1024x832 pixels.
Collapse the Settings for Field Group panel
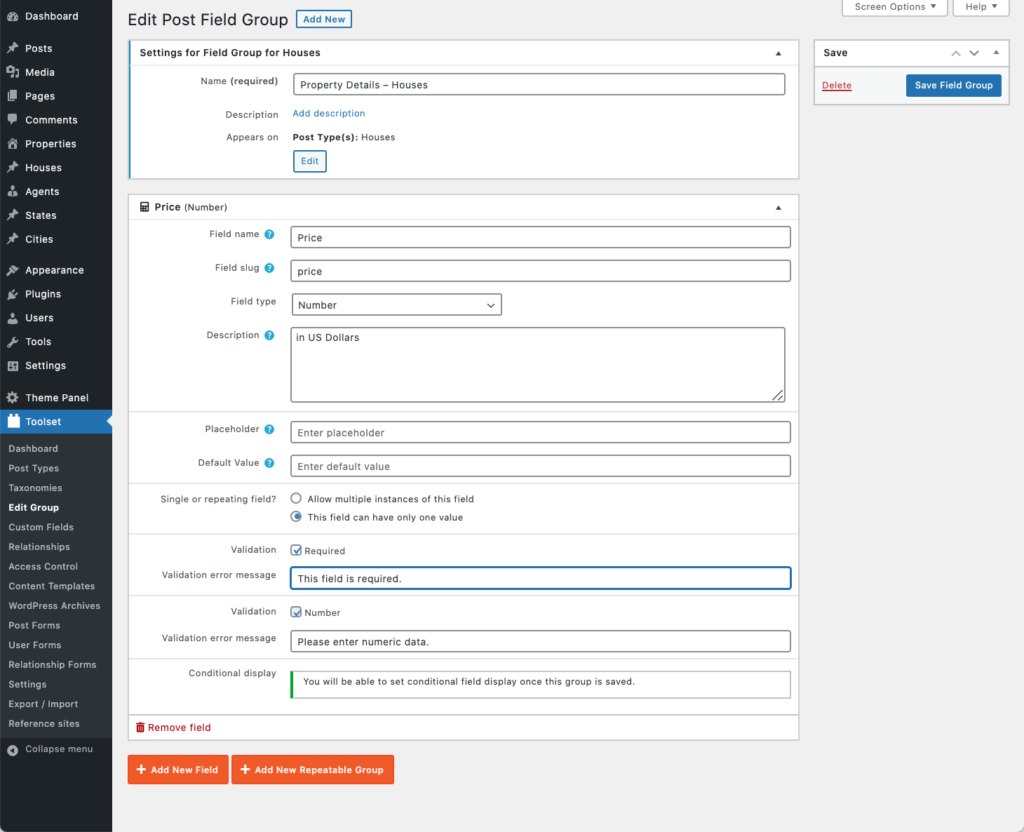[778, 54]
